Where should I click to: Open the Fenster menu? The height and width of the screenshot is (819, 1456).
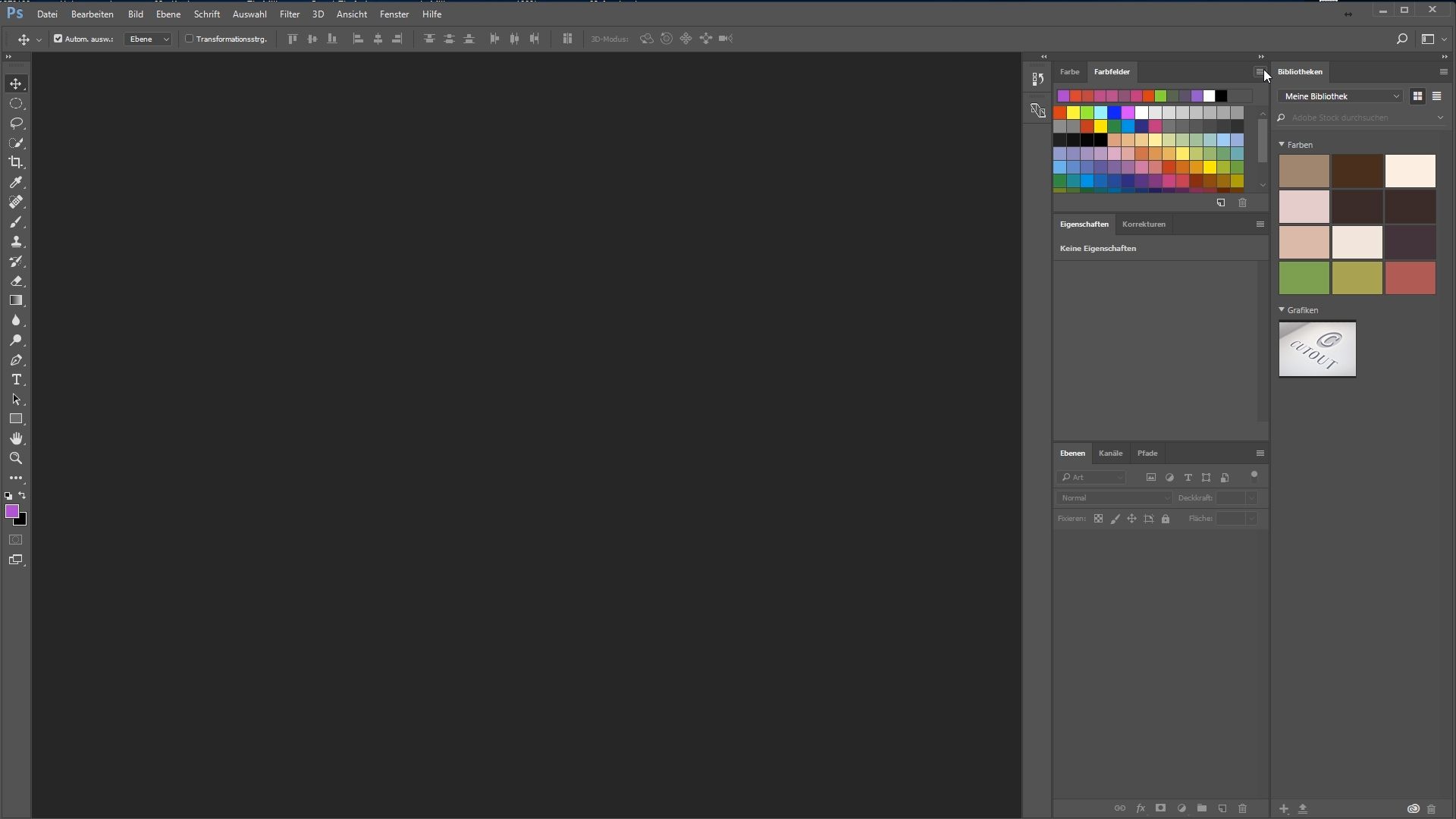point(394,14)
